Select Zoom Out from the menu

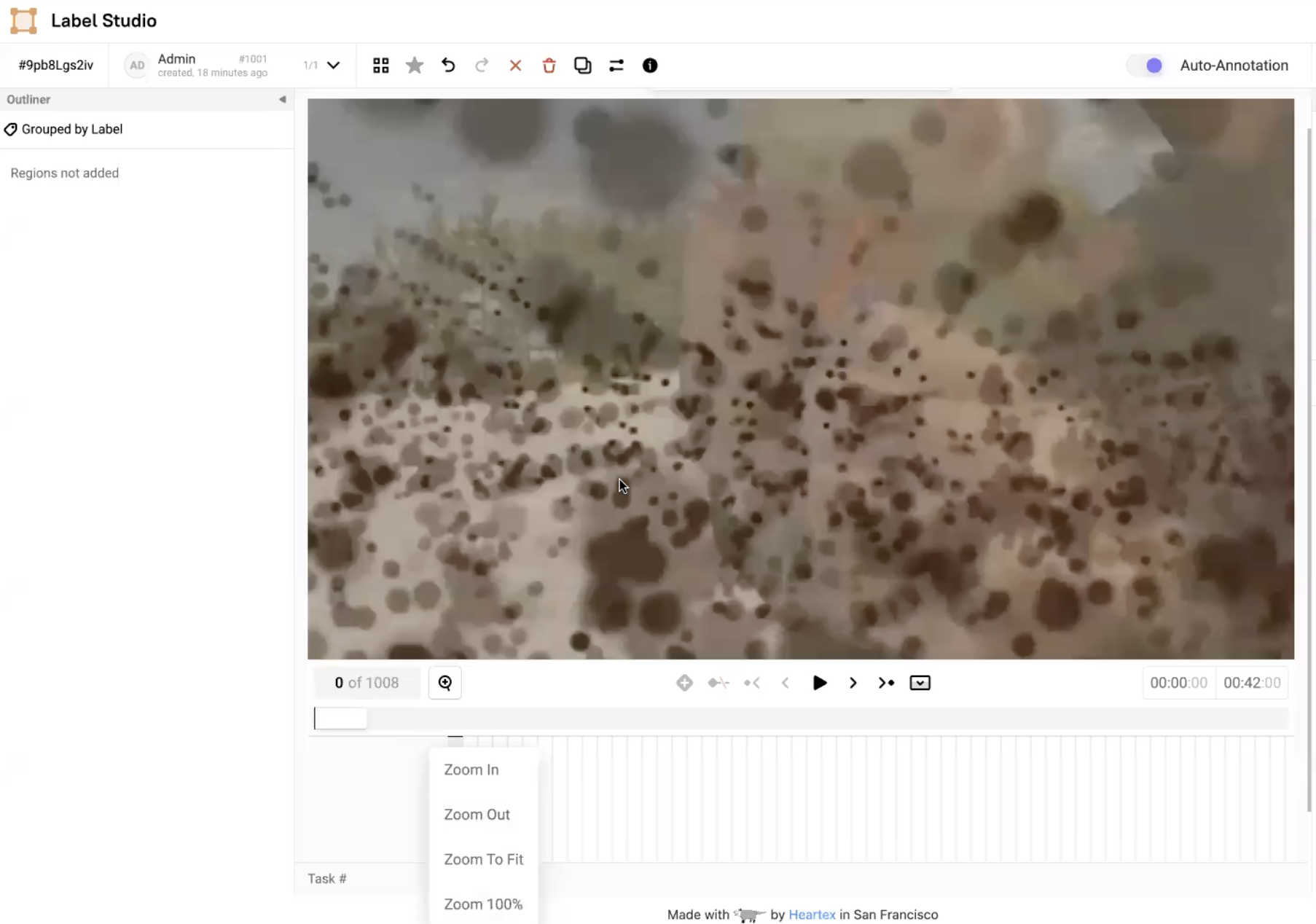click(477, 815)
